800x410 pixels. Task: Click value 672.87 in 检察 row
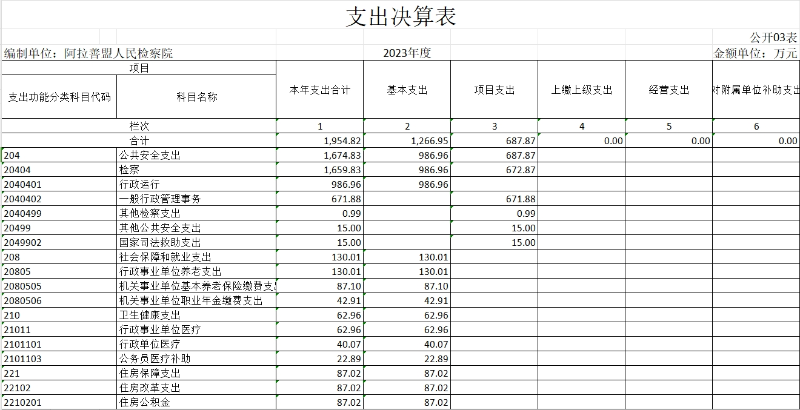(494, 169)
